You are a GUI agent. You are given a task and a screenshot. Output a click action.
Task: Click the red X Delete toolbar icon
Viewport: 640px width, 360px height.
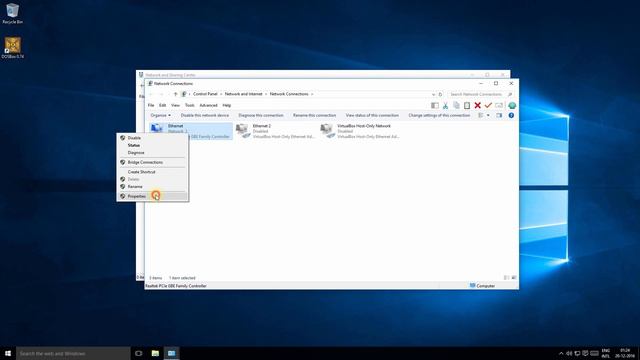tap(478, 106)
